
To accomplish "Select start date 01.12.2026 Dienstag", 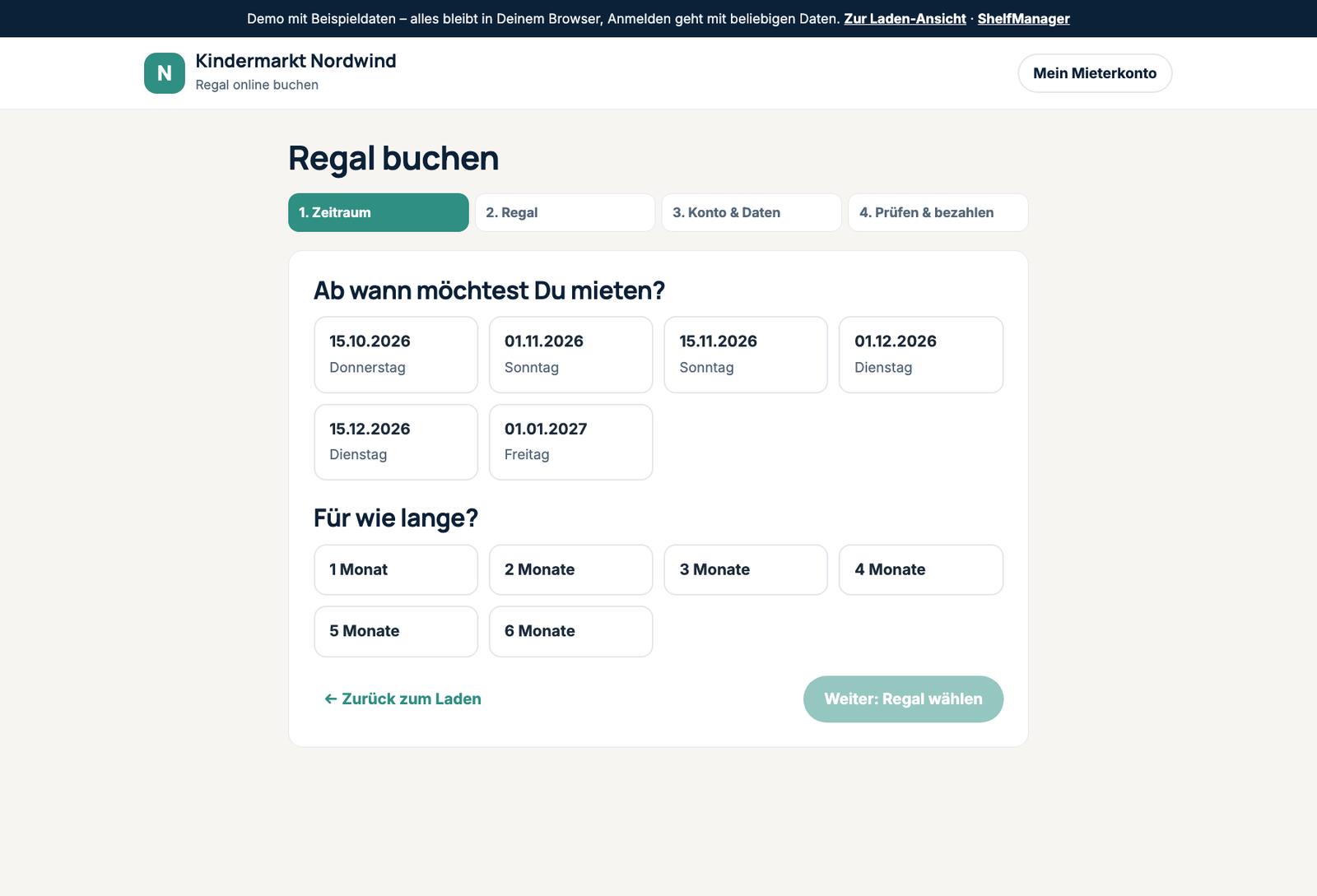I will coord(921,355).
